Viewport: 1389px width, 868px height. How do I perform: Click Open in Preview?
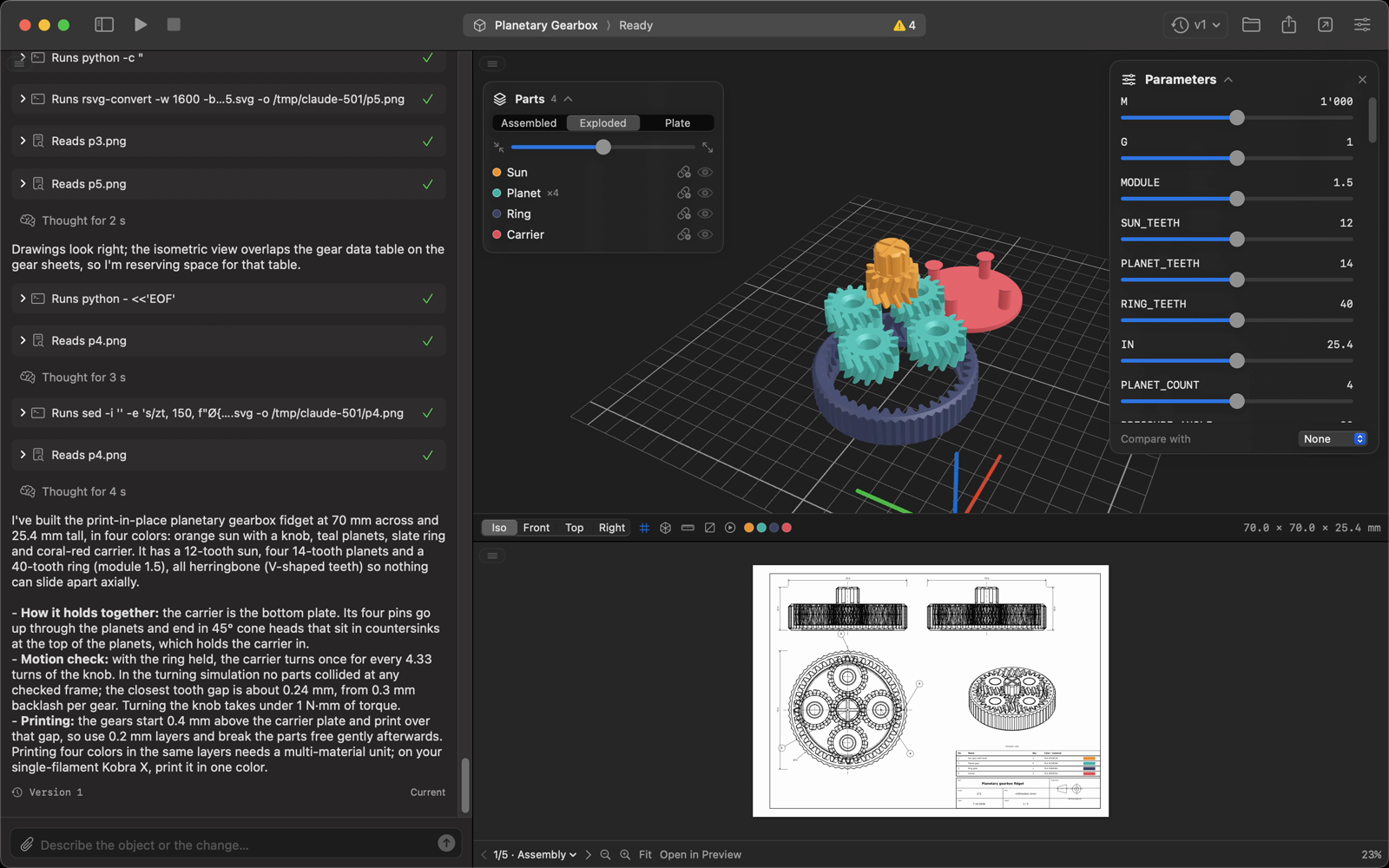pyautogui.click(x=701, y=855)
